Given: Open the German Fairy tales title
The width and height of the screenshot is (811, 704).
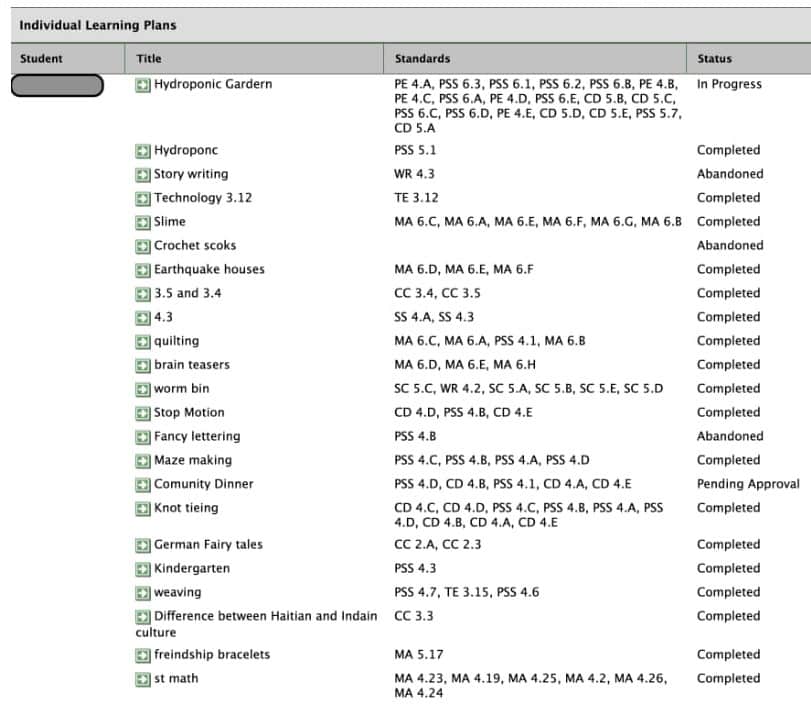Looking at the screenshot, I should point(208,544).
